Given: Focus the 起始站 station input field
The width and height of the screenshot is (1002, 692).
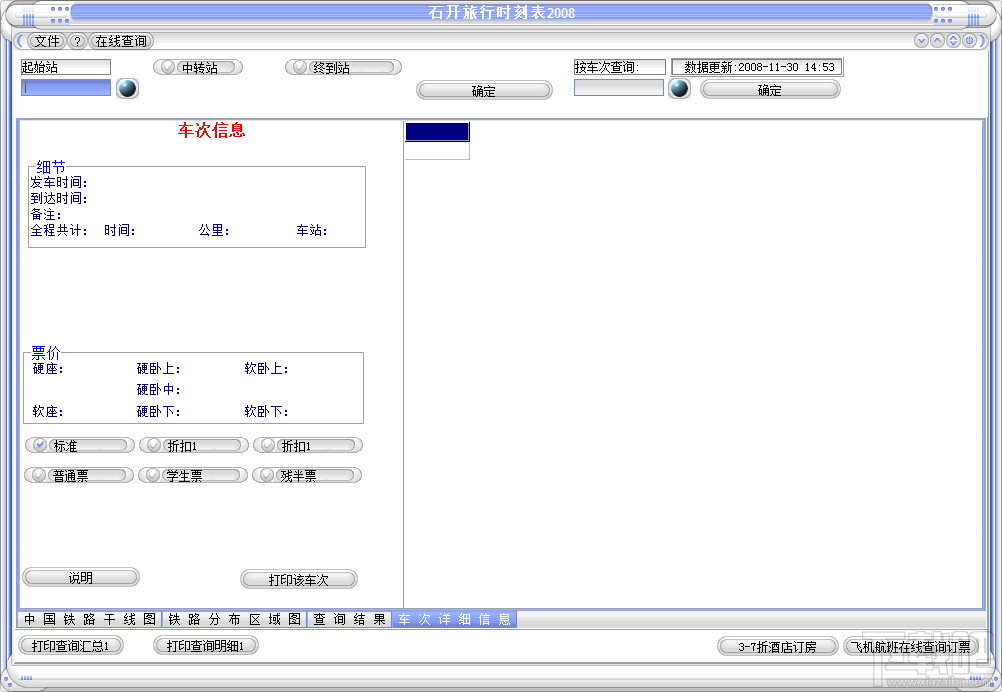Looking at the screenshot, I should [66, 88].
